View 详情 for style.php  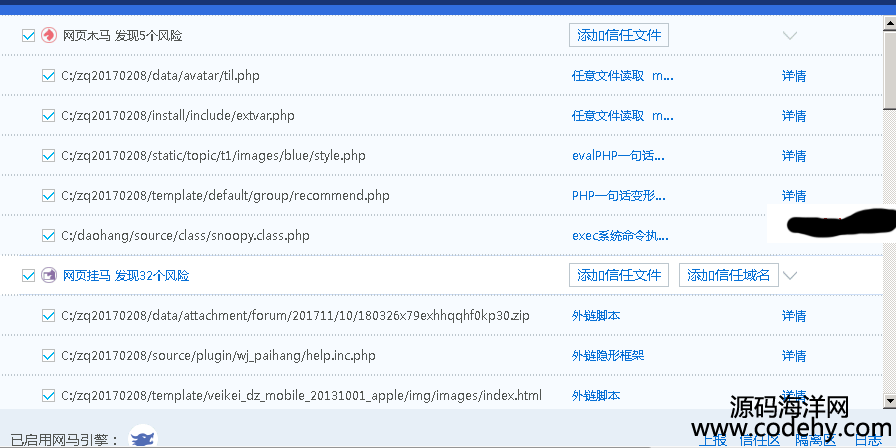[794, 155]
